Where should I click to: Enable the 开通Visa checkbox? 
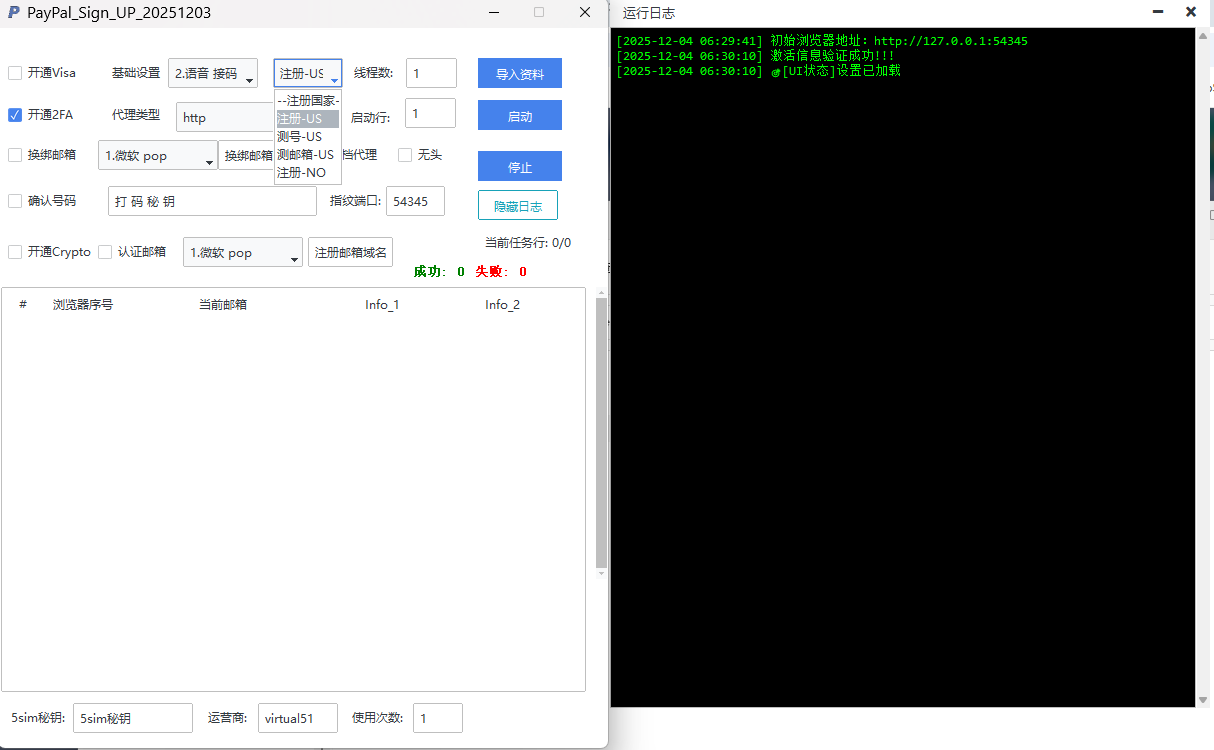coord(15,73)
